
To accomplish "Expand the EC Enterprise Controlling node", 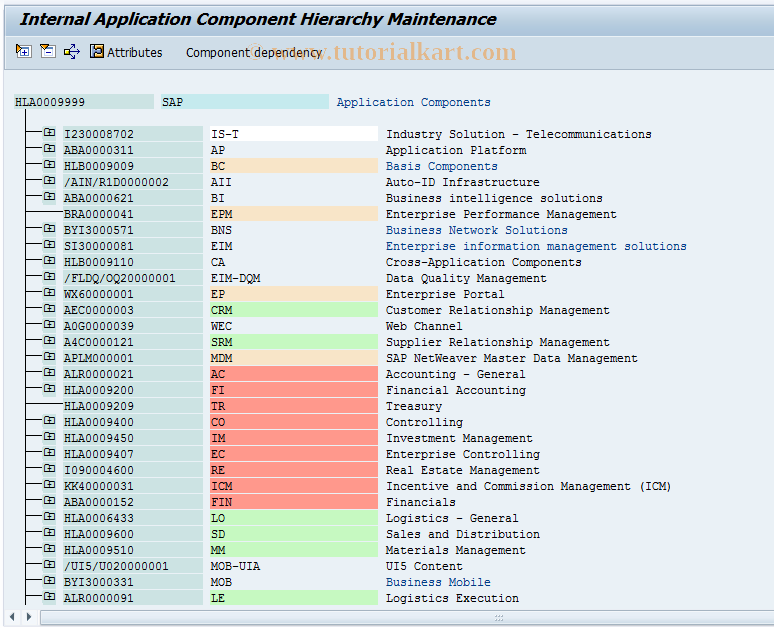I will pyautogui.click(x=49, y=453).
